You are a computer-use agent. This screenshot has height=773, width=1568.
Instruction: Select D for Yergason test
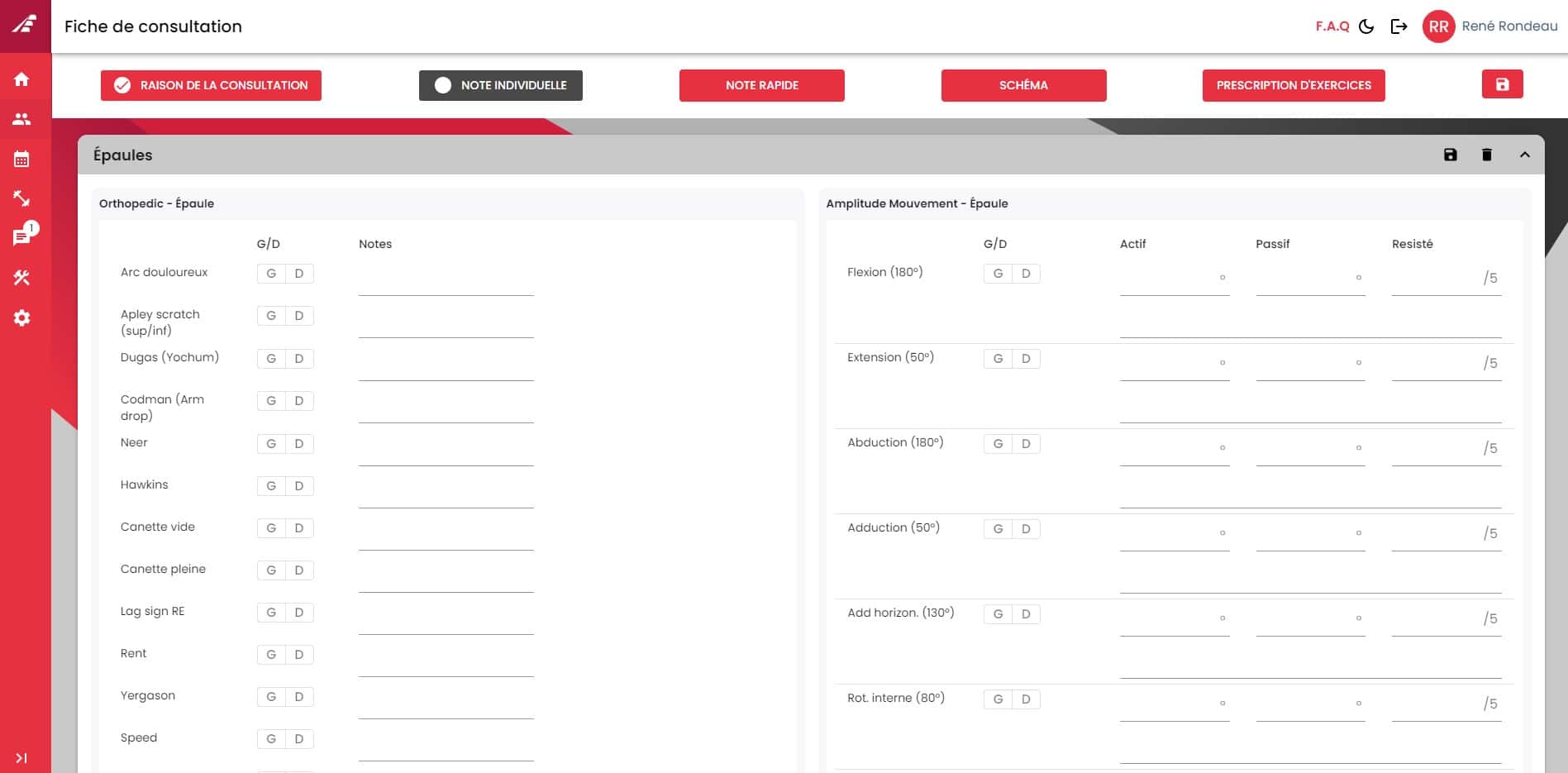[299, 697]
